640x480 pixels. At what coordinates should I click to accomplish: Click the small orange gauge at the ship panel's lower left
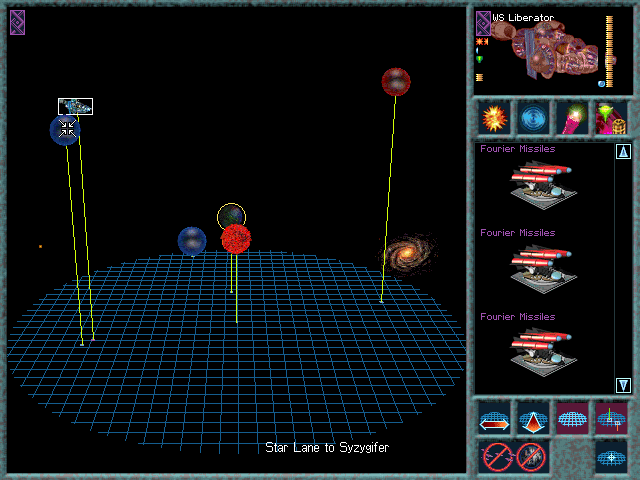pyautogui.click(x=480, y=77)
